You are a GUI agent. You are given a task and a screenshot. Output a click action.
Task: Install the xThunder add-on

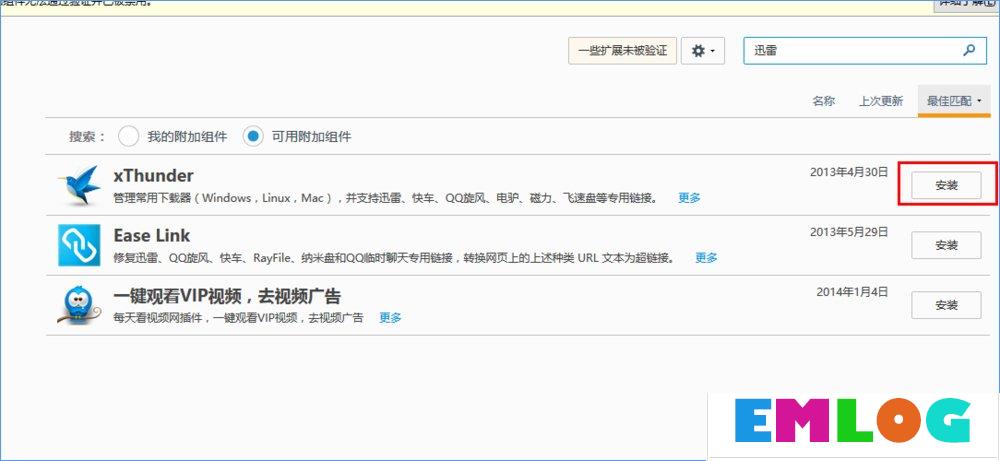946,185
